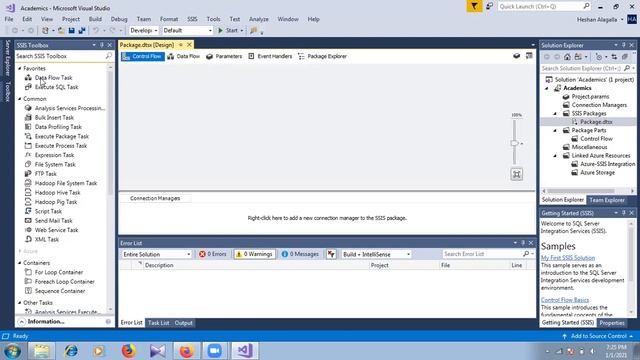Open the Task List tab

tap(158, 323)
